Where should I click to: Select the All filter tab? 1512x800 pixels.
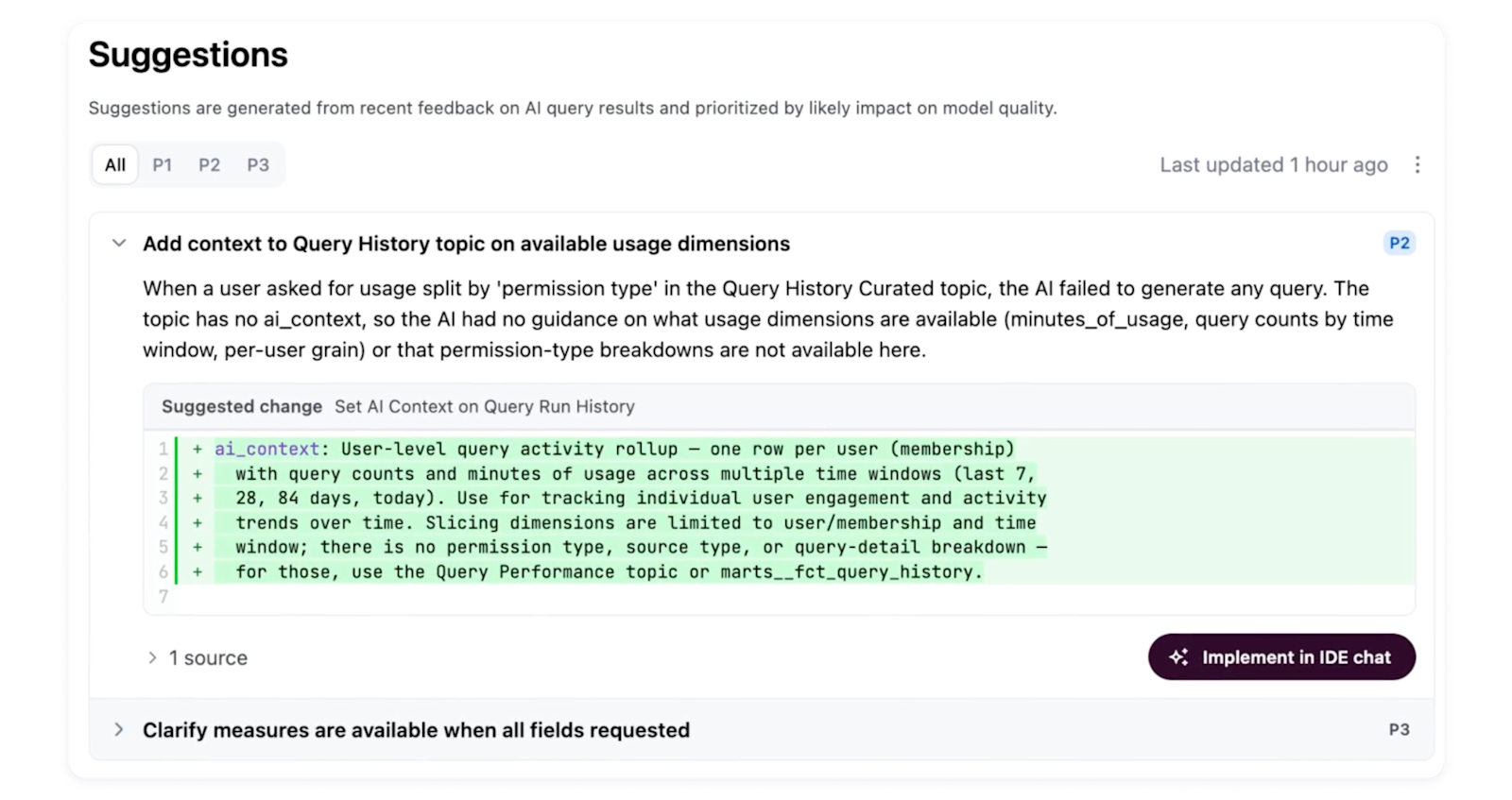tap(115, 165)
